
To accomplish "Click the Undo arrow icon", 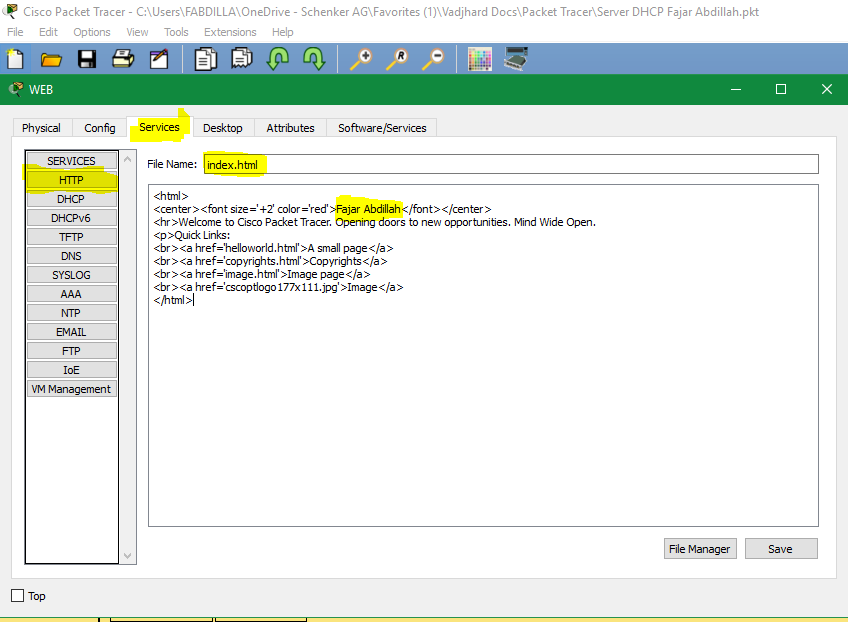I will (x=278, y=59).
